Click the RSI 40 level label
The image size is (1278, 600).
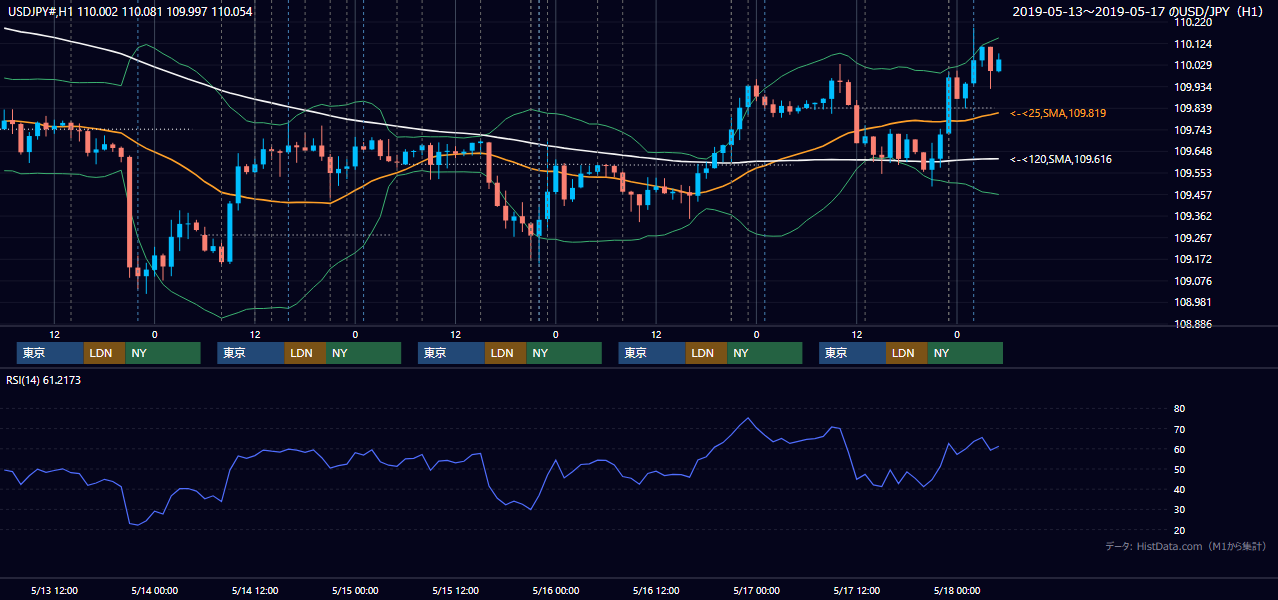tap(1179, 489)
